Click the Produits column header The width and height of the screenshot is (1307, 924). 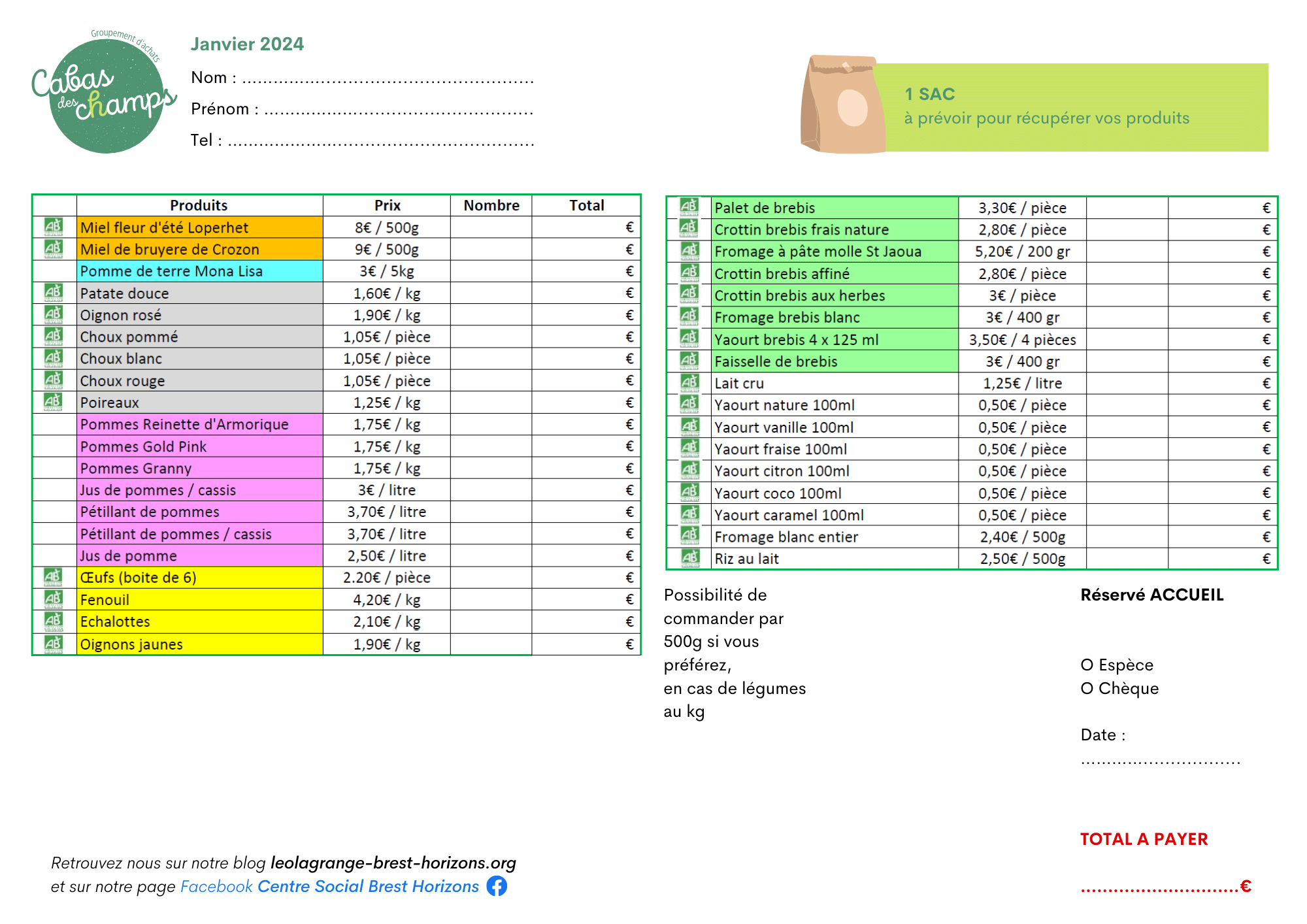coord(199,205)
